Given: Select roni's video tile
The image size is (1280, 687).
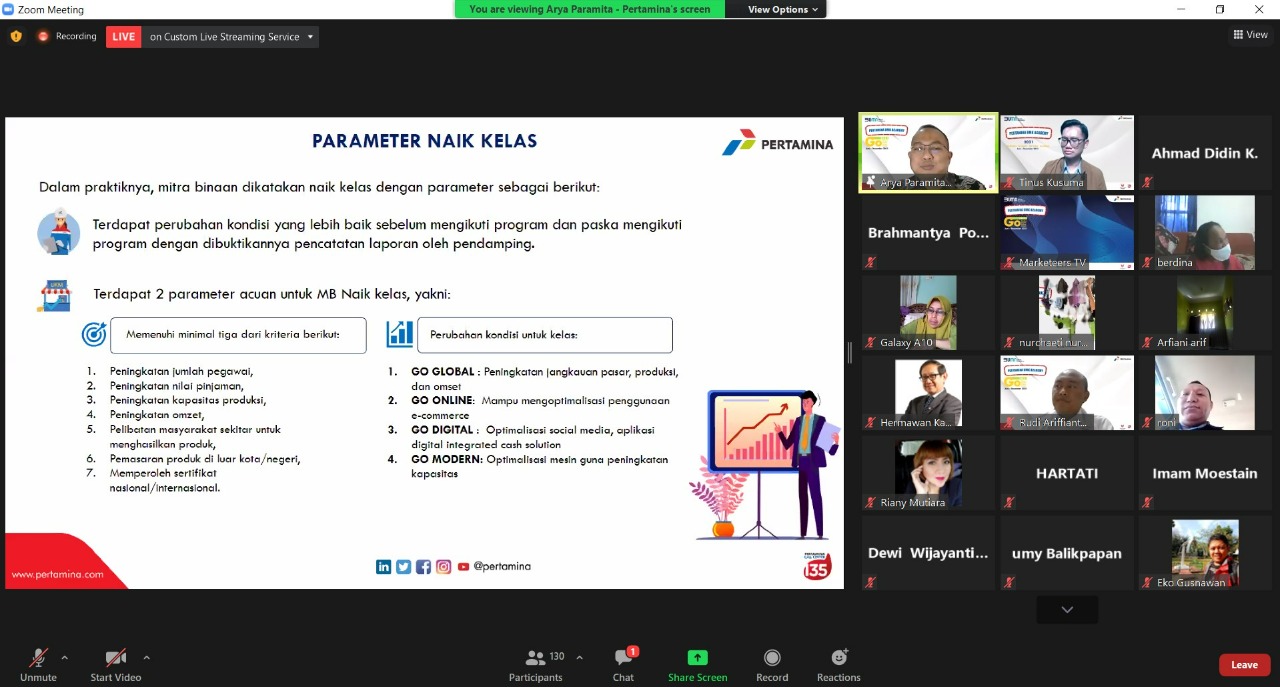Looking at the screenshot, I should point(1205,392).
